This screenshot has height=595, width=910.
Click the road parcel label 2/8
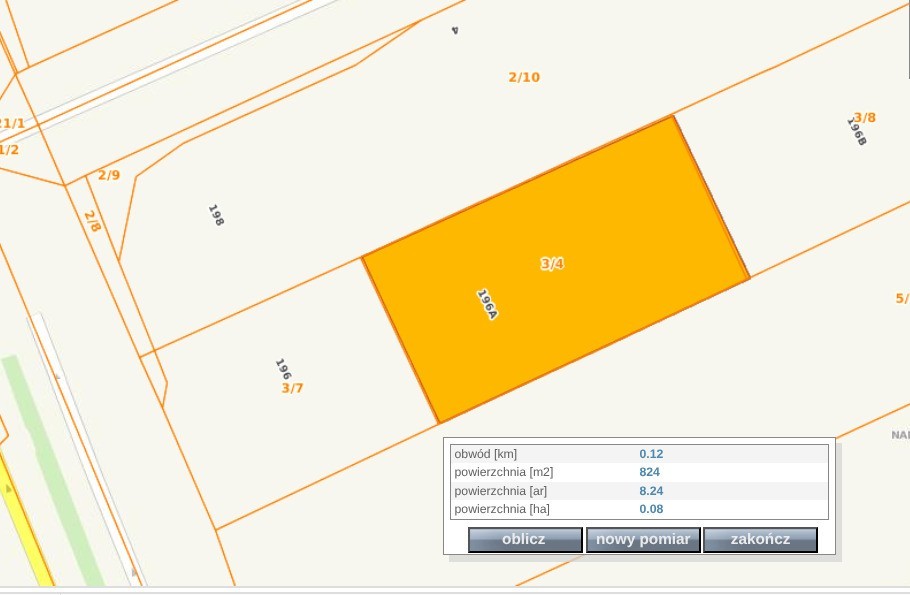click(92, 221)
